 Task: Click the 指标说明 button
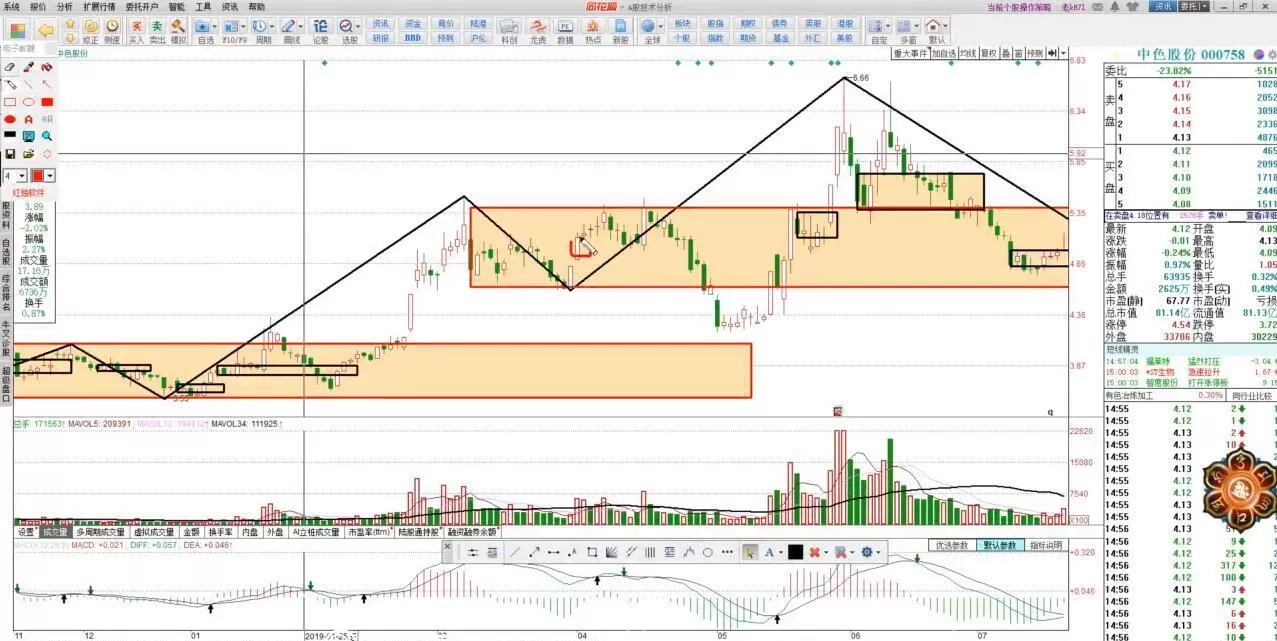(1044, 545)
